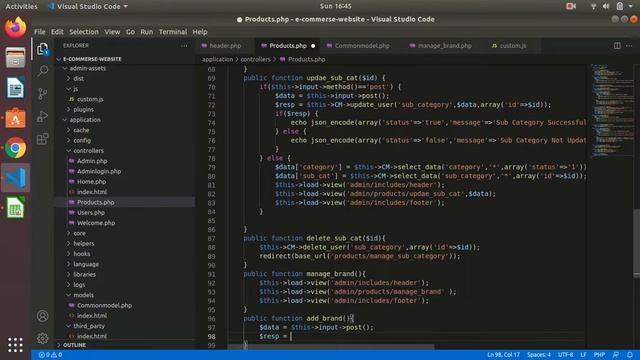Change PHP language mode in status bar
Viewport: 640px width, 360px height.
tap(599, 355)
